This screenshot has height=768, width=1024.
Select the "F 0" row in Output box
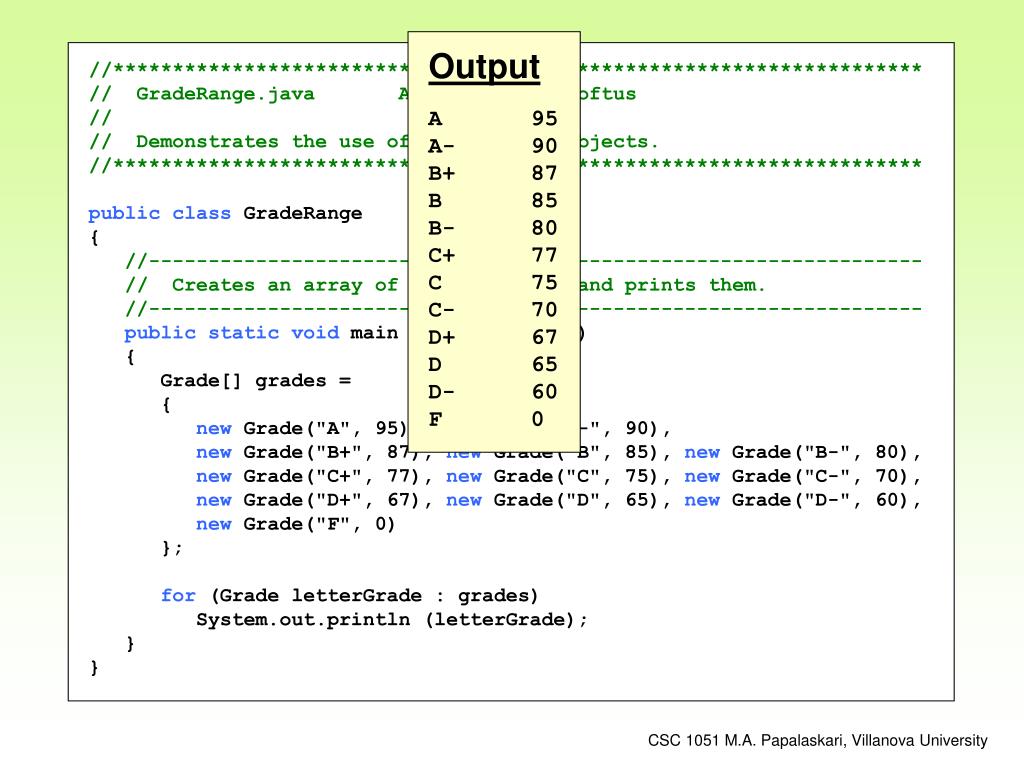tap(487, 419)
